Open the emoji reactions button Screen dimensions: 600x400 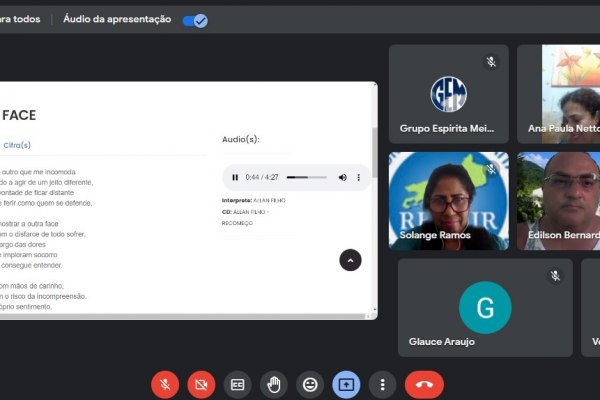coord(310,384)
